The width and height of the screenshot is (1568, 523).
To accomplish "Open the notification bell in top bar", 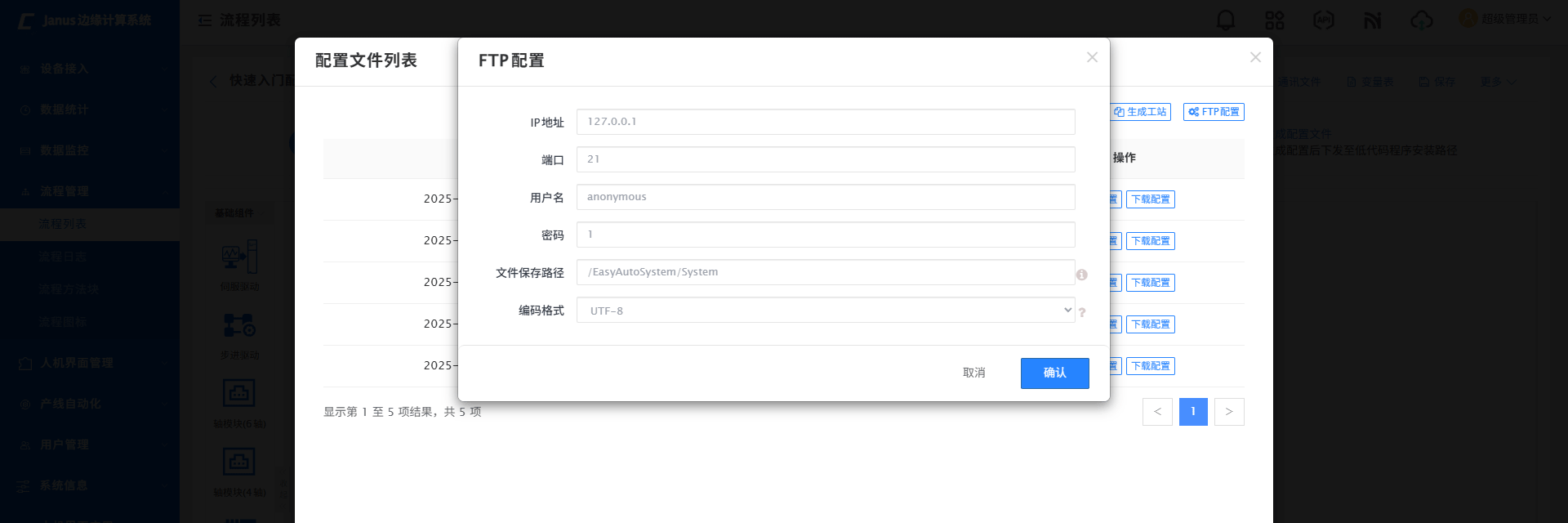I will 1225,20.
